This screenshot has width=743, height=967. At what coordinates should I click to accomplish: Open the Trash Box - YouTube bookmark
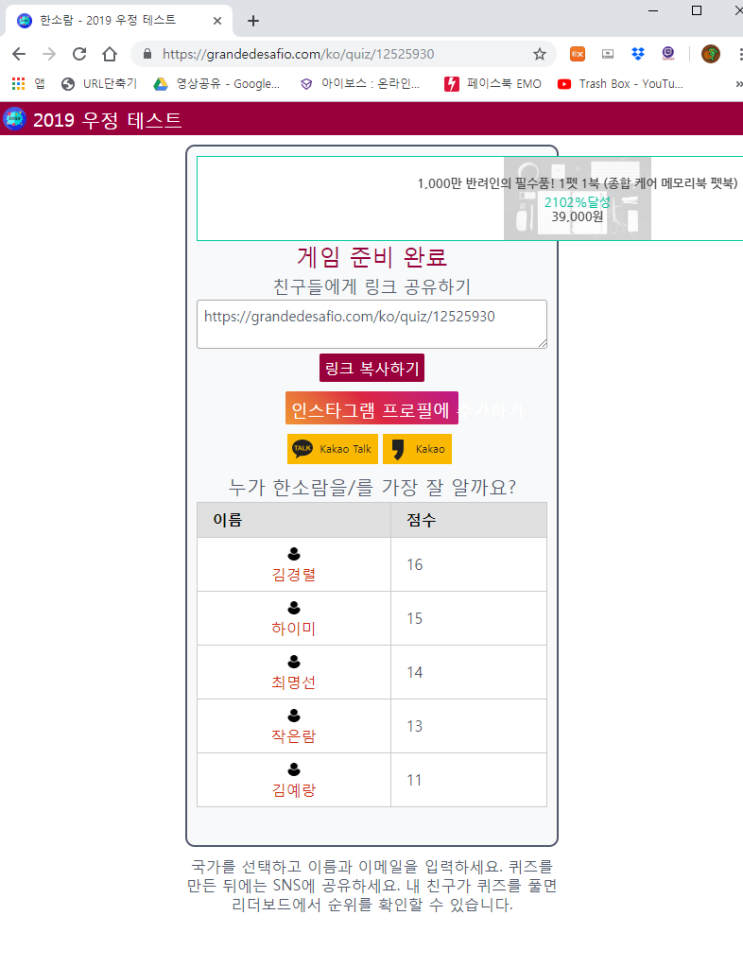click(620, 84)
